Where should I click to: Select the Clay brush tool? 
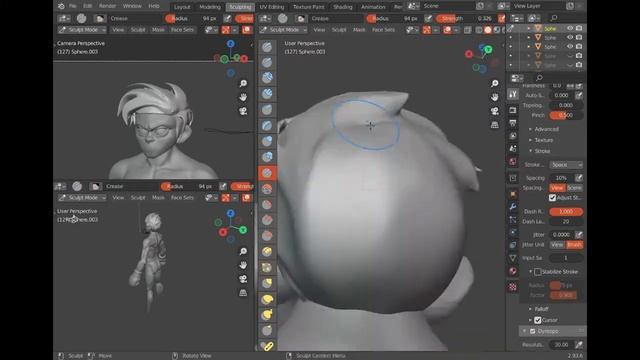[x=267, y=78]
